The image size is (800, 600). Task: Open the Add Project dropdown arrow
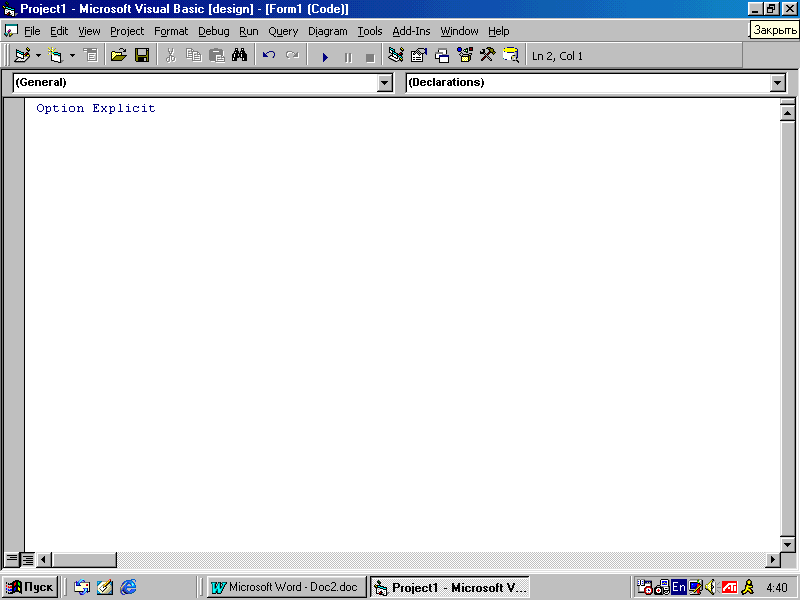pyautogui.click(x=38, y=55)
